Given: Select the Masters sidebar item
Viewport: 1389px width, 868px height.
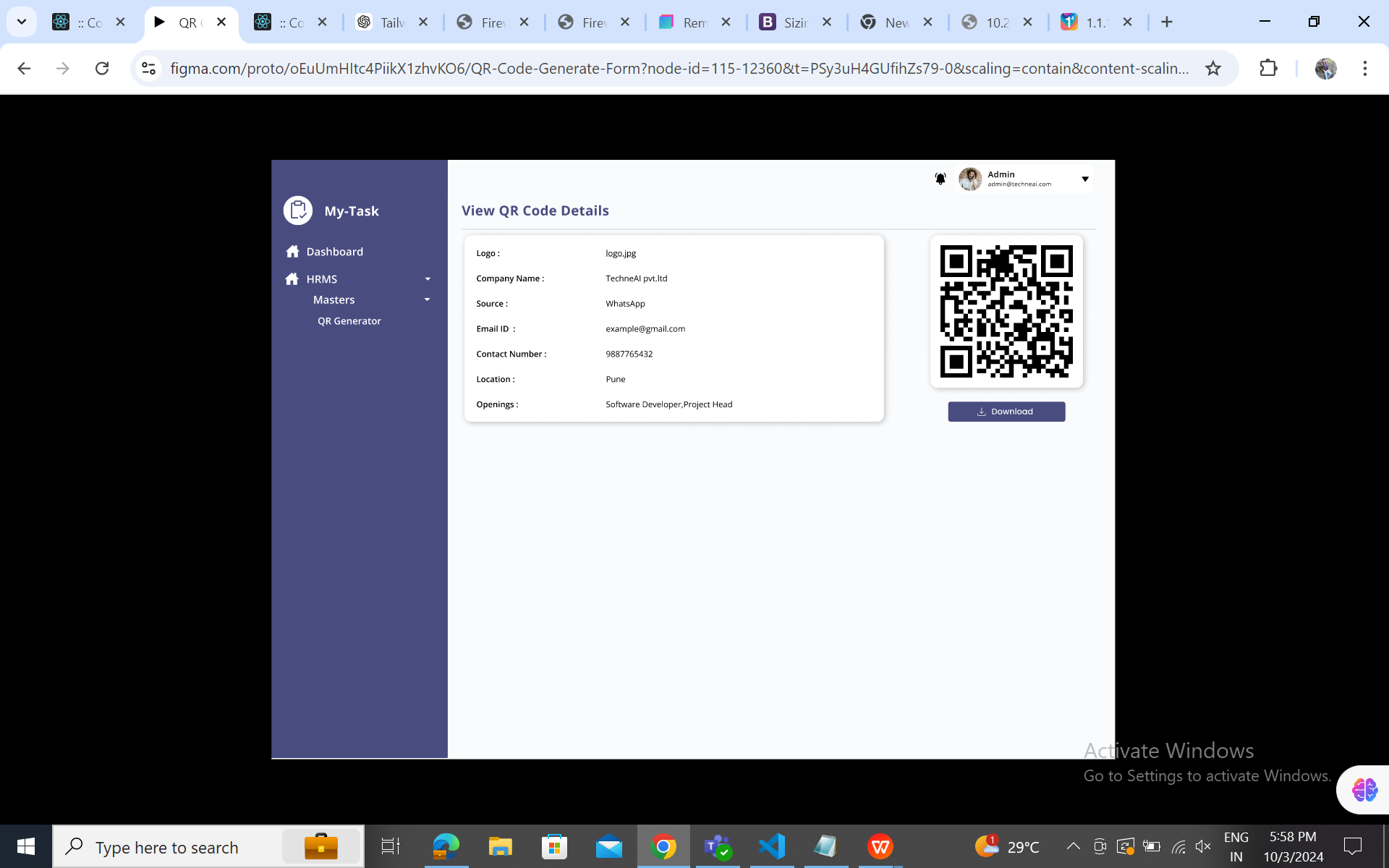Looking at the screenshot, I should tap(334, 299).
